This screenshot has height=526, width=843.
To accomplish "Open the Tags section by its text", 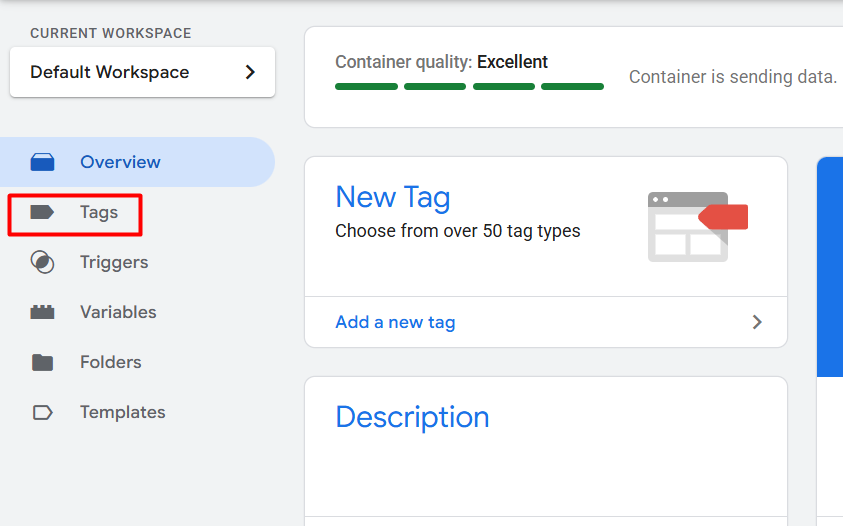I will point(99,212).
